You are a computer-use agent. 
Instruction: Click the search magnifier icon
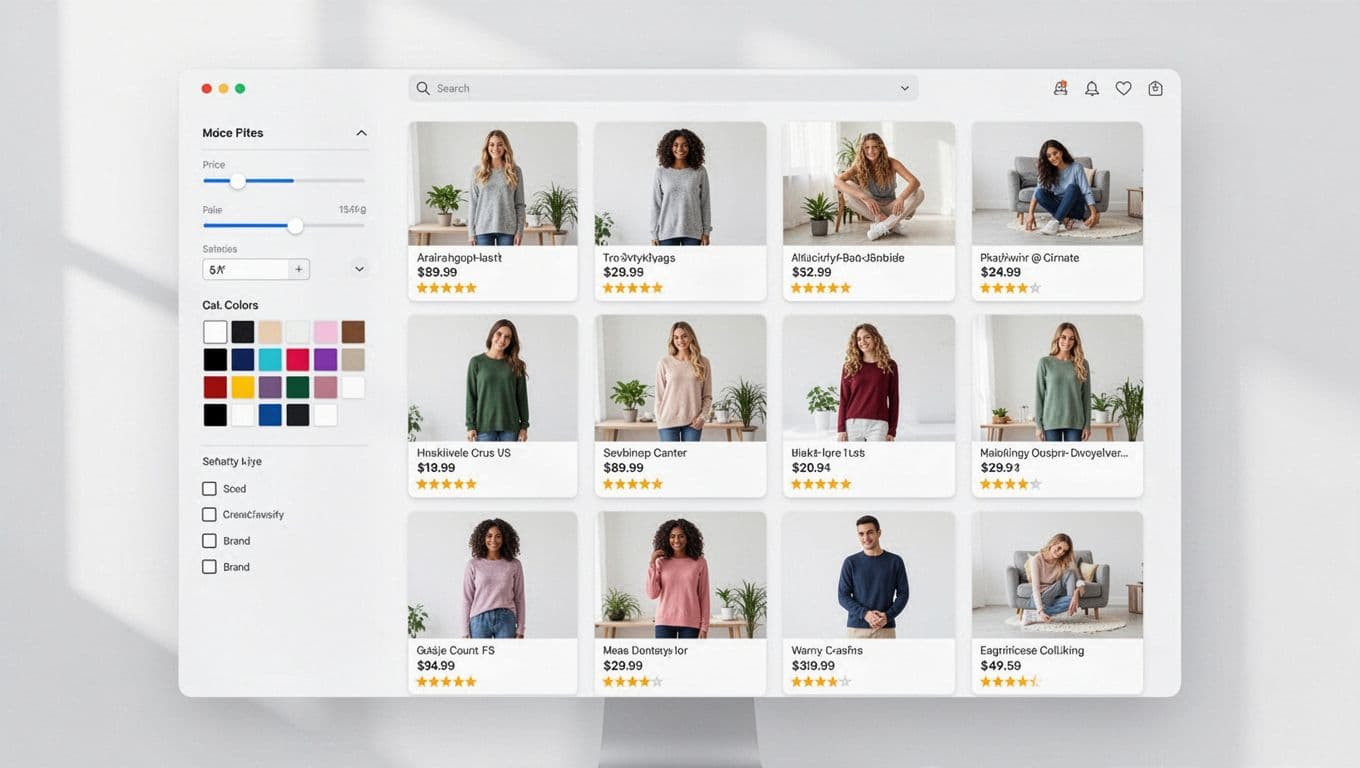(x=423, y=88)
